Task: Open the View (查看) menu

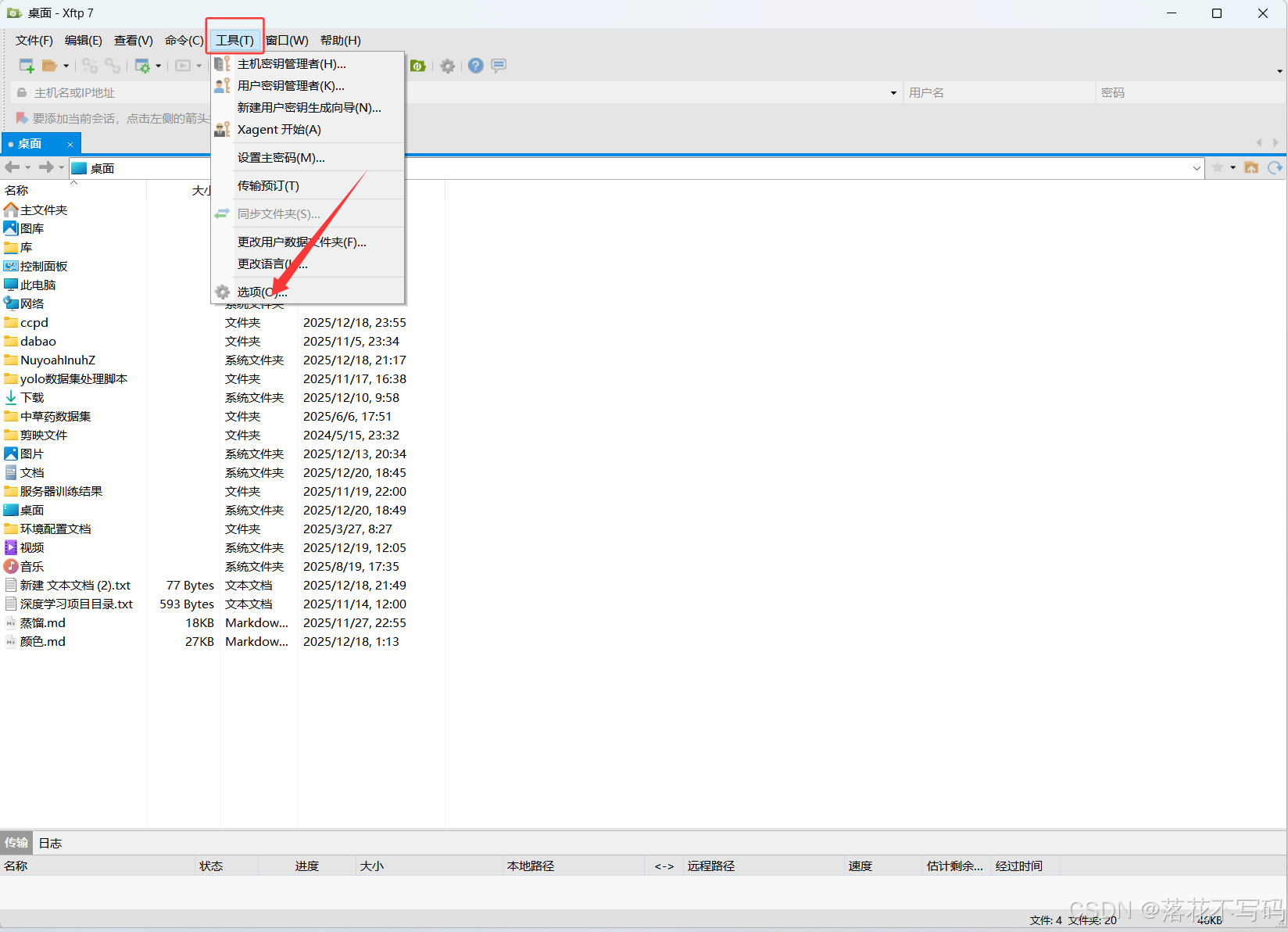Action: click(134, 41)
